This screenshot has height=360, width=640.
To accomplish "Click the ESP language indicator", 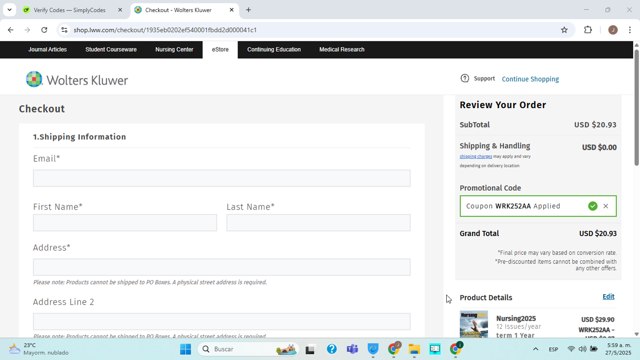I will pyautogui.click(x=553, y=349).
